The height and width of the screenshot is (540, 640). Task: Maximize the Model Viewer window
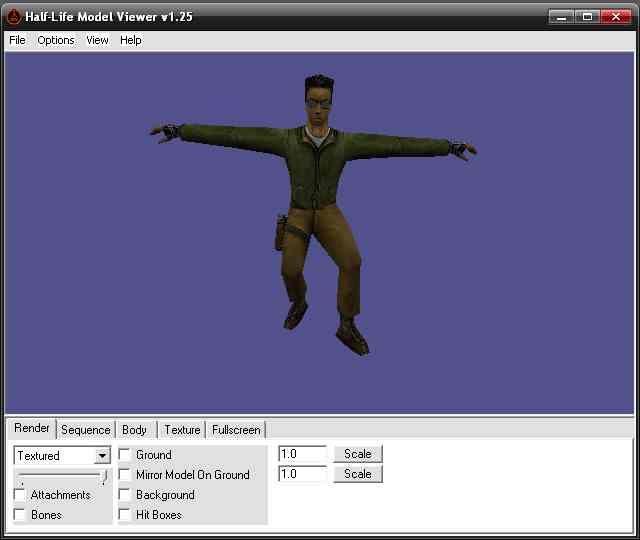pos(587,17)
